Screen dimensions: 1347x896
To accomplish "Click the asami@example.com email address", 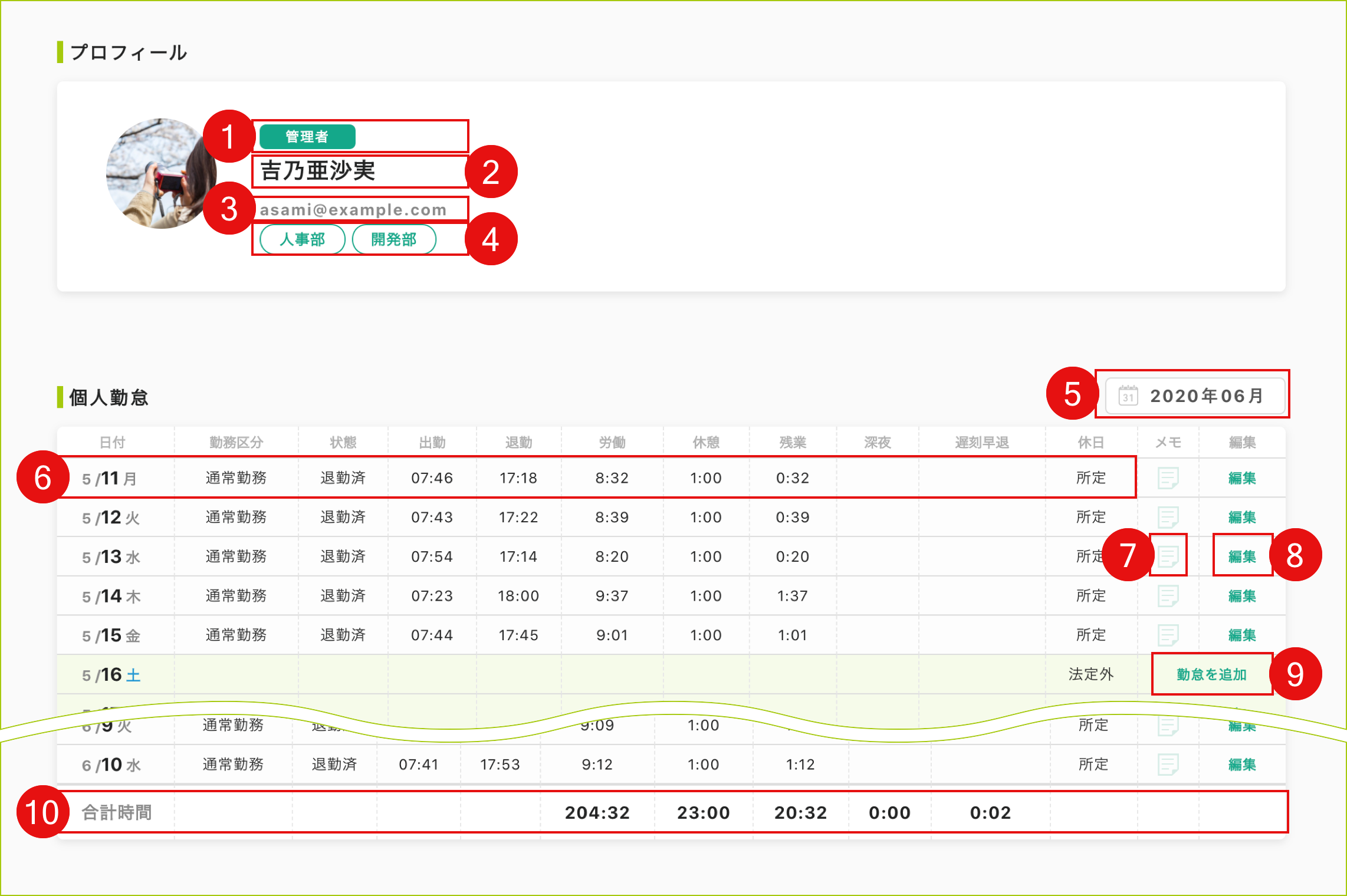I will [353, 210].
